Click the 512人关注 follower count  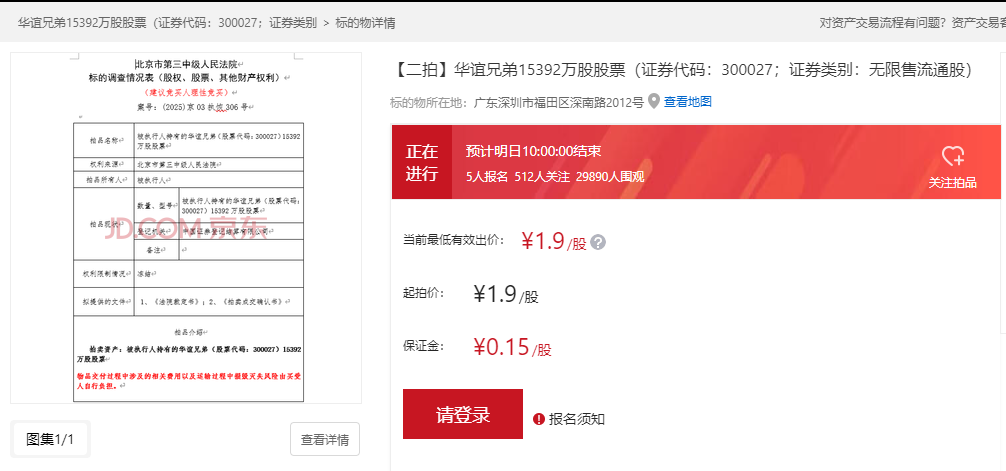click(541, 176)
